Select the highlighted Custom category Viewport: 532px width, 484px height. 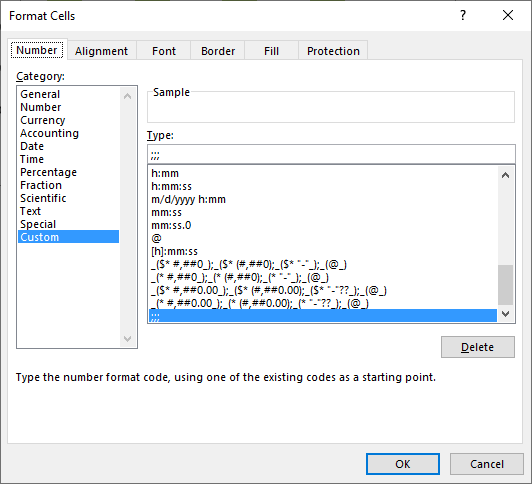click(x=69, y=237)
